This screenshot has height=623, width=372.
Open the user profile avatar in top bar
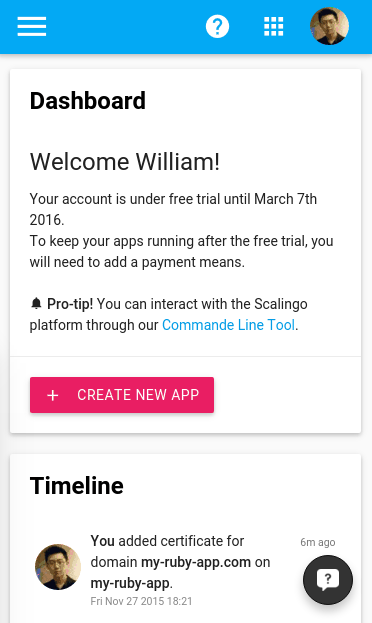click(329, 26)
